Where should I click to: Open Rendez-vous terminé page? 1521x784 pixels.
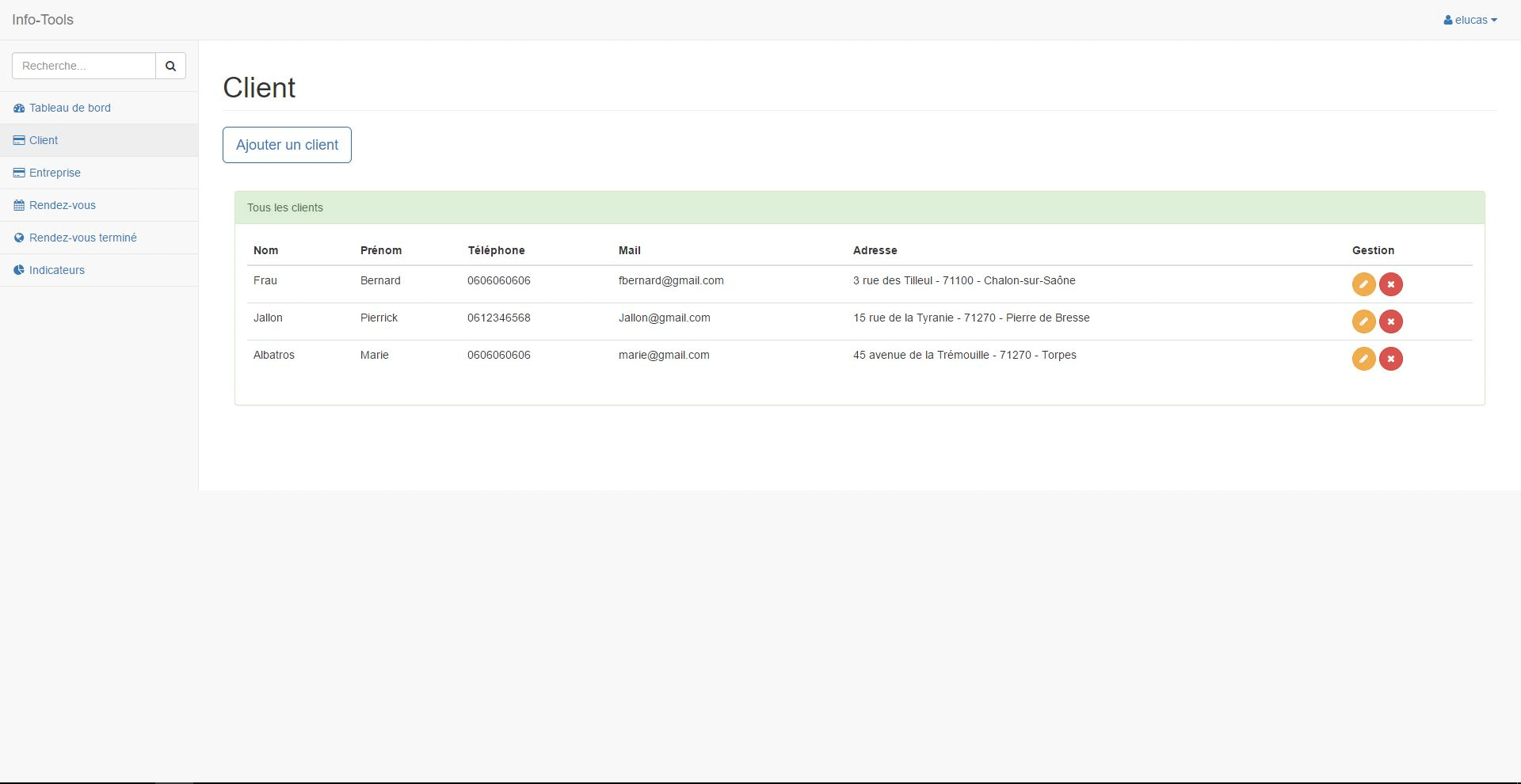pos(99,238)
